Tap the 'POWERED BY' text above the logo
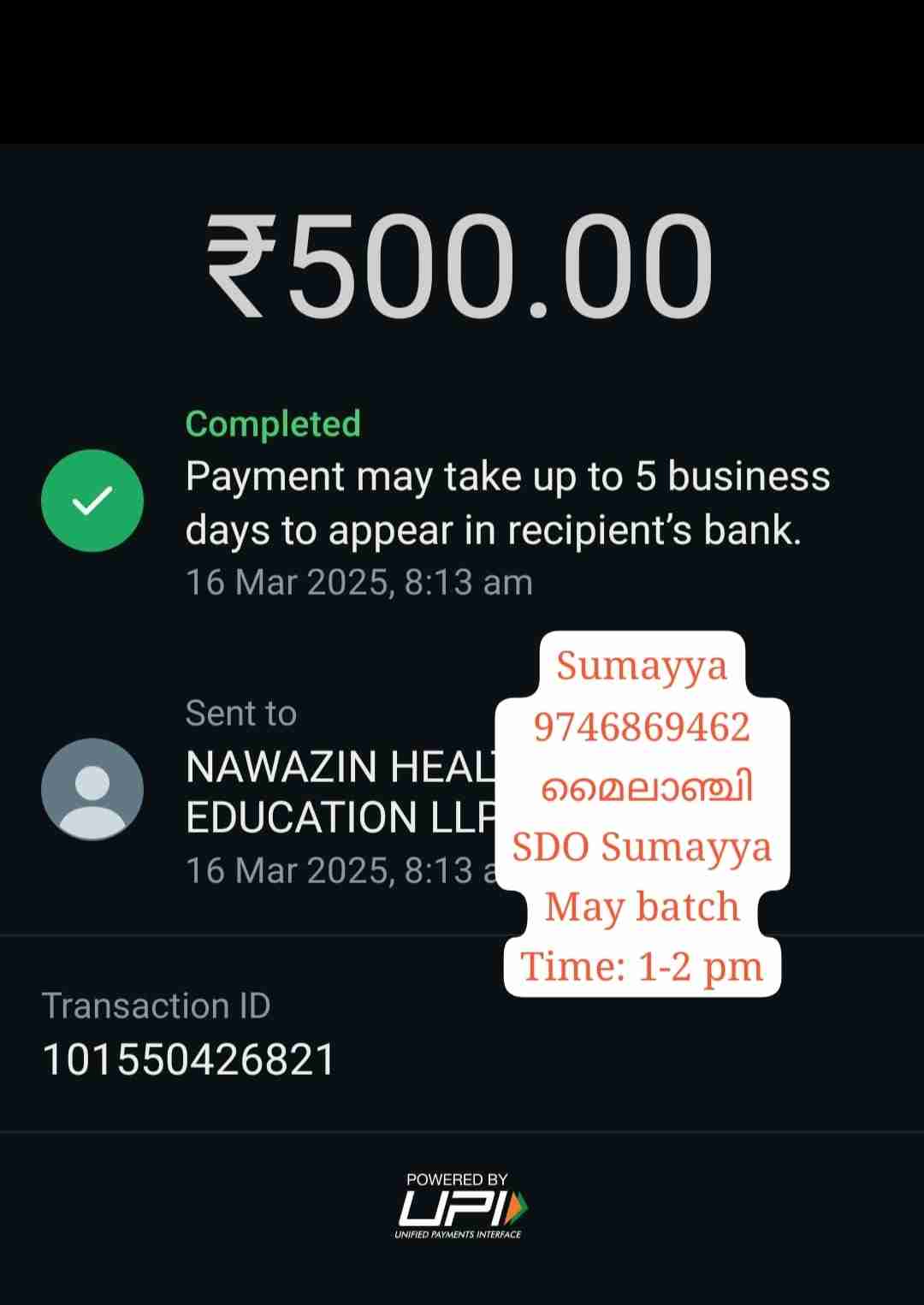This screenshot has height=1305, width=924. tap(457, 1179)
